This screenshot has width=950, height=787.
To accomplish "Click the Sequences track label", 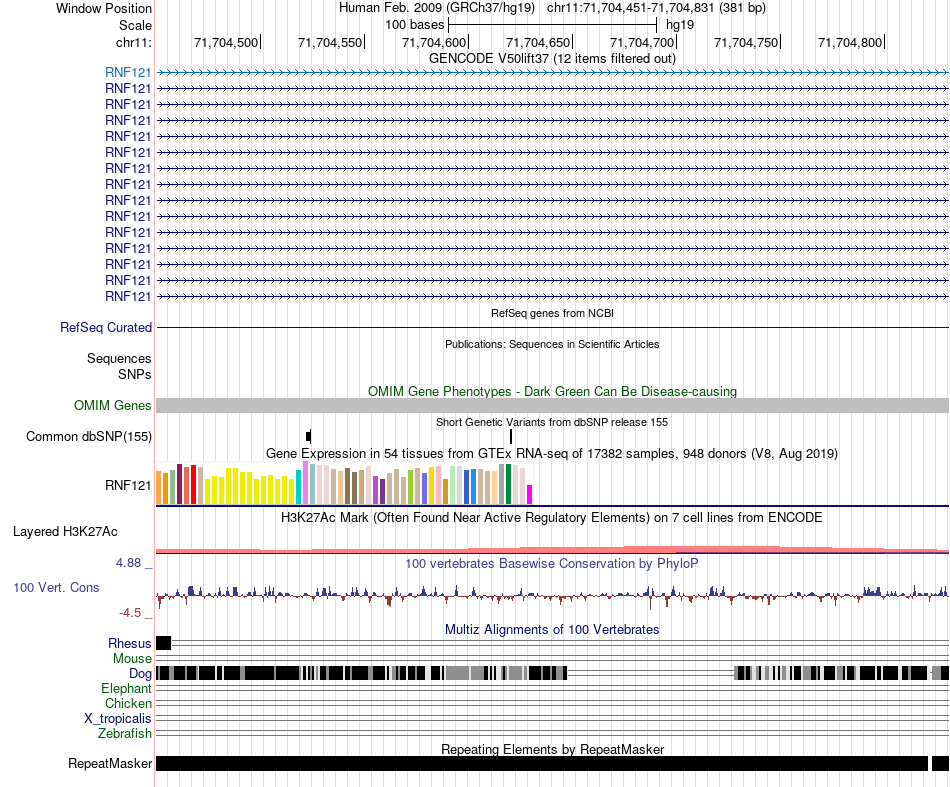I will [x=119, y=359].
